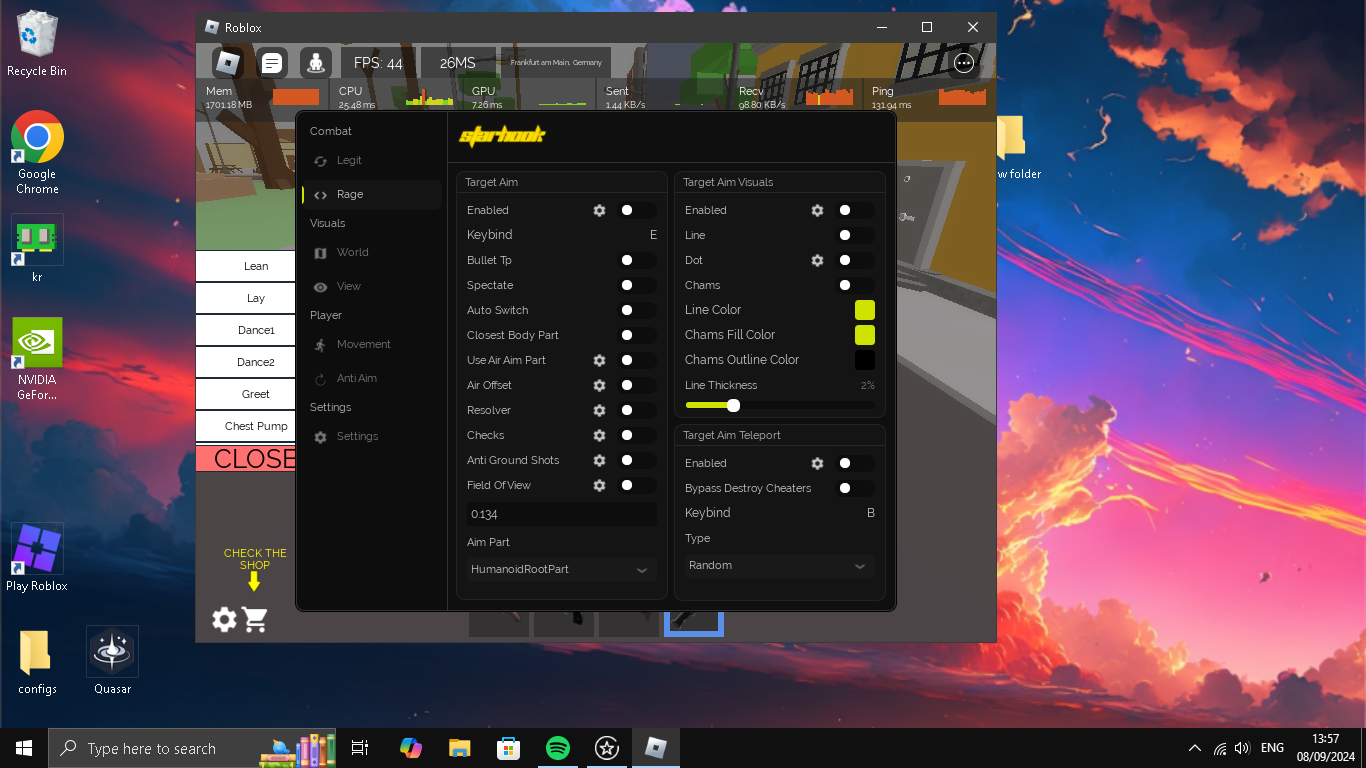Screen dimensions: 1366x768
Task: Open gear settings for Anti Ground Shots
Action: (599, 460)
